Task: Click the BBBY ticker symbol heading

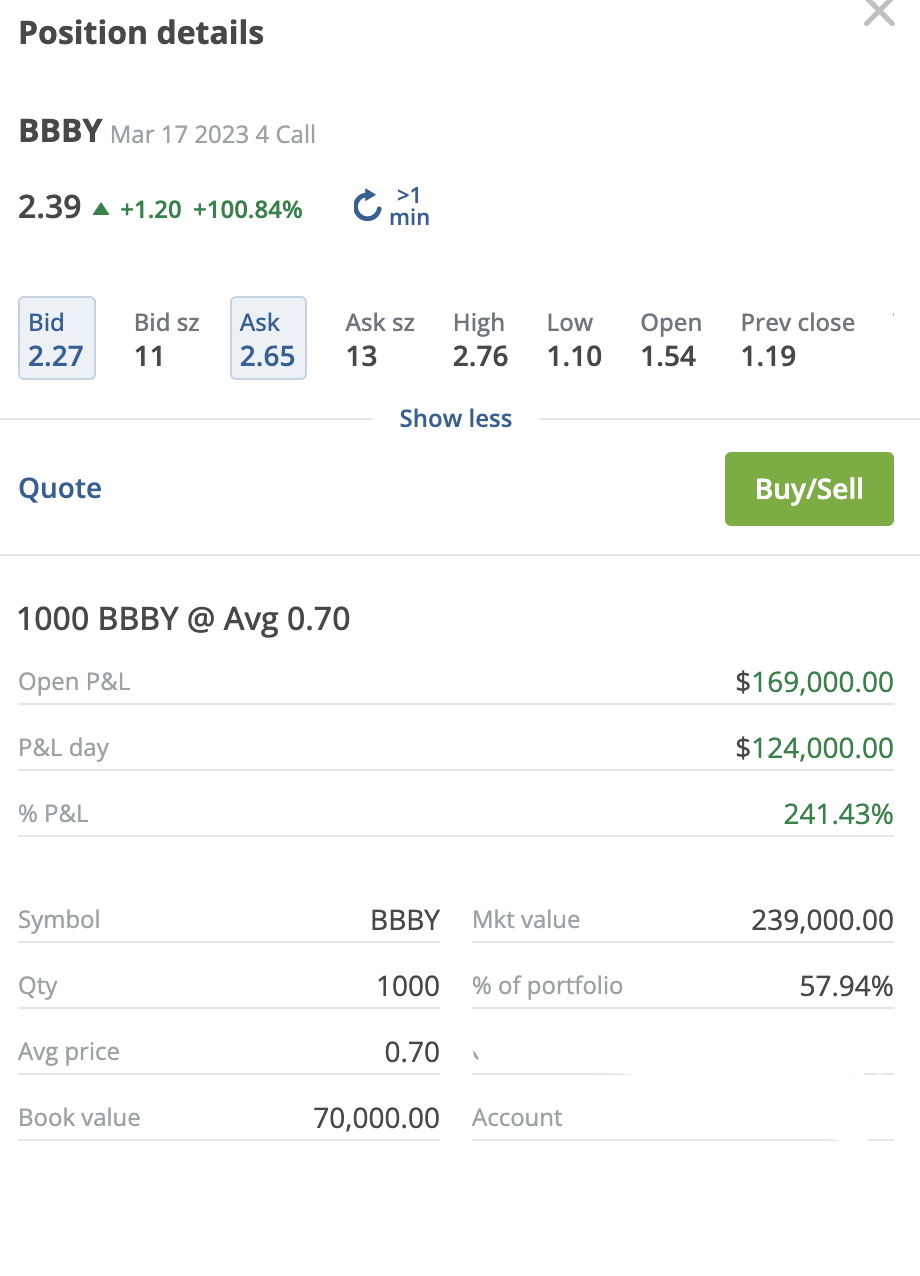Action: tap(60, 131)
